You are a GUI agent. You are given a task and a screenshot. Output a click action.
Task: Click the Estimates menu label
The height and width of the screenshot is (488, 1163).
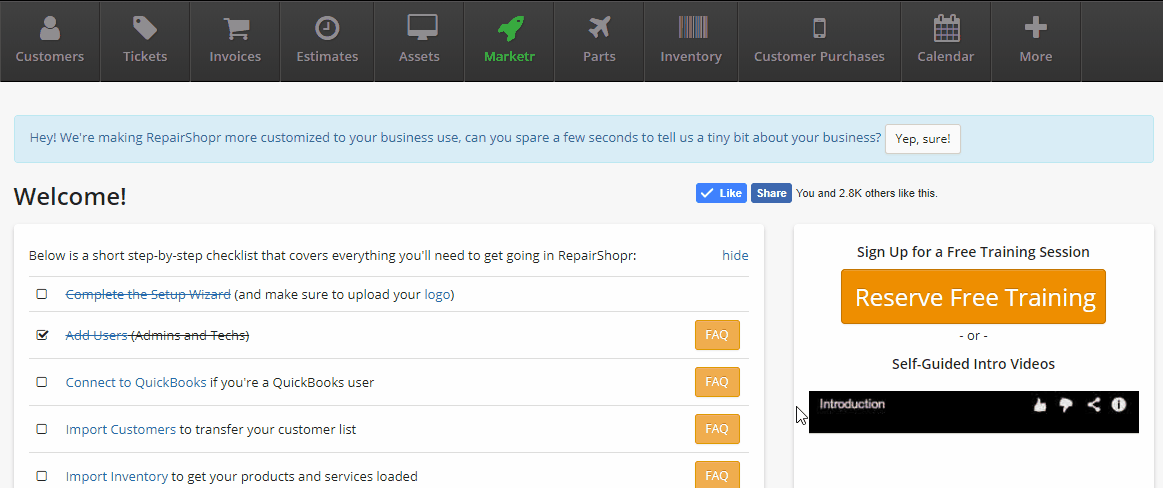(x=327, y=56)
